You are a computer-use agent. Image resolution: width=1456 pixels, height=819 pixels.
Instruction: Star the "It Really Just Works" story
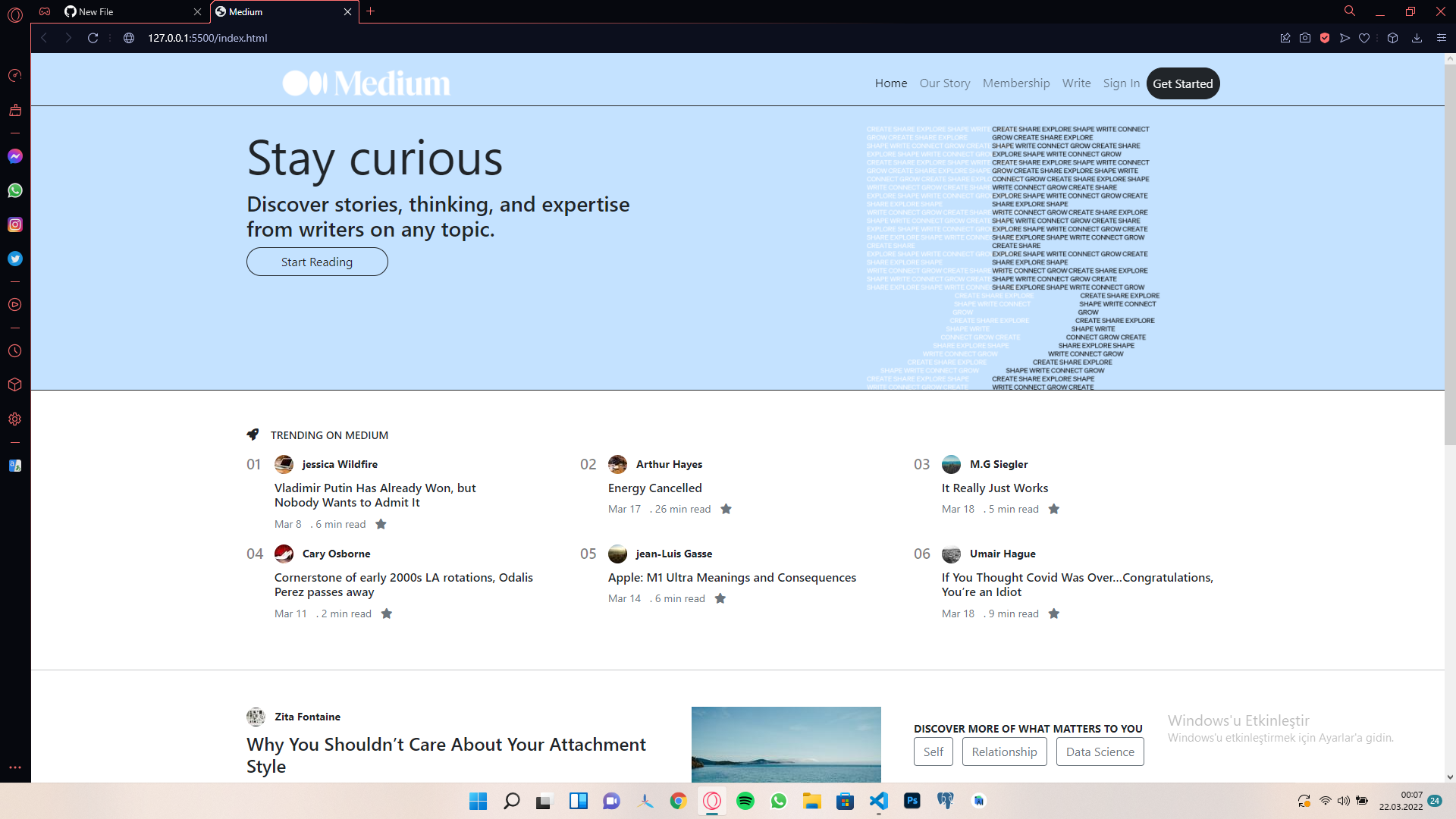1053,509
